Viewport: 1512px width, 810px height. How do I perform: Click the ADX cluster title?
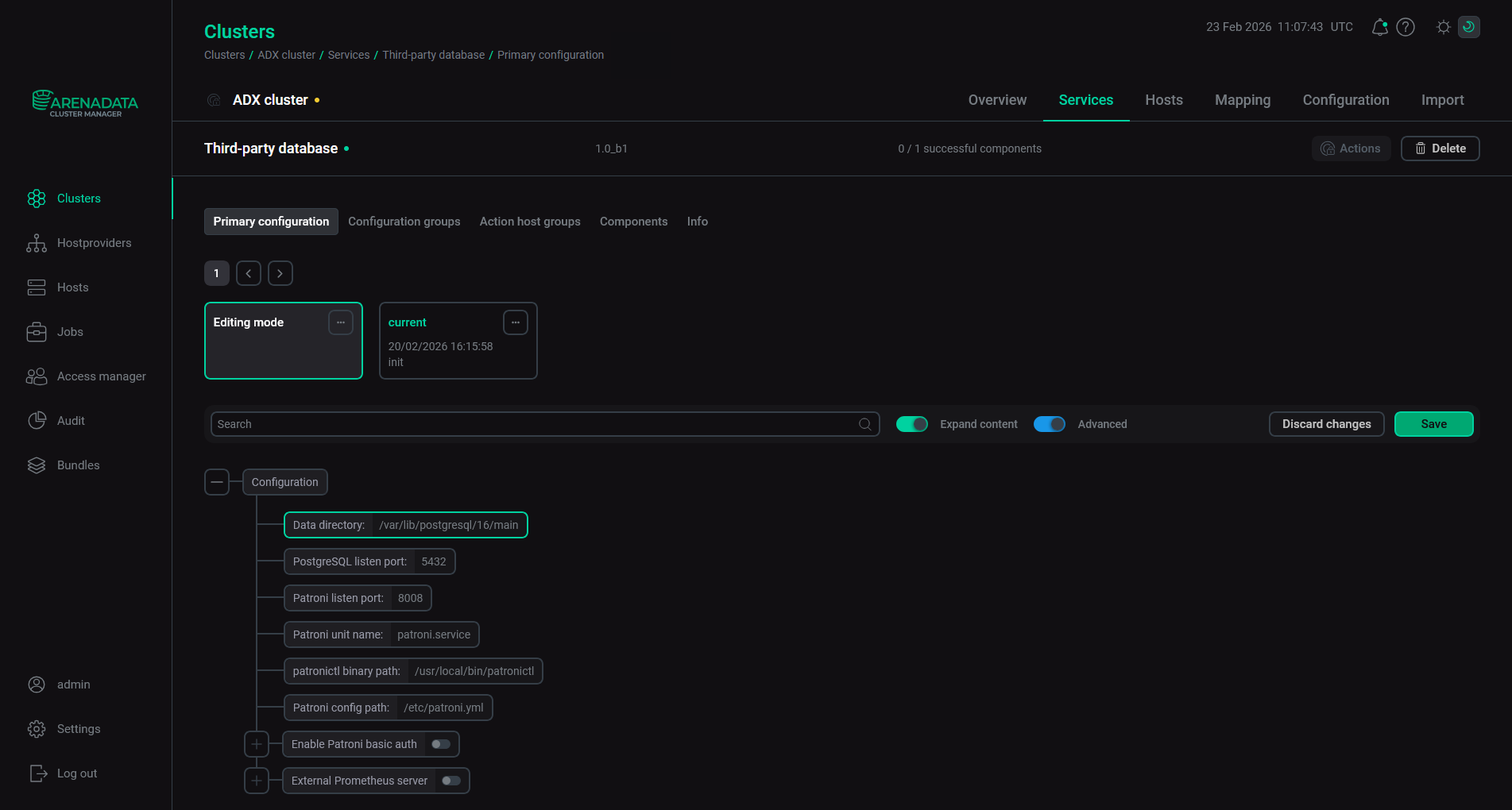(x=270, y=100)
